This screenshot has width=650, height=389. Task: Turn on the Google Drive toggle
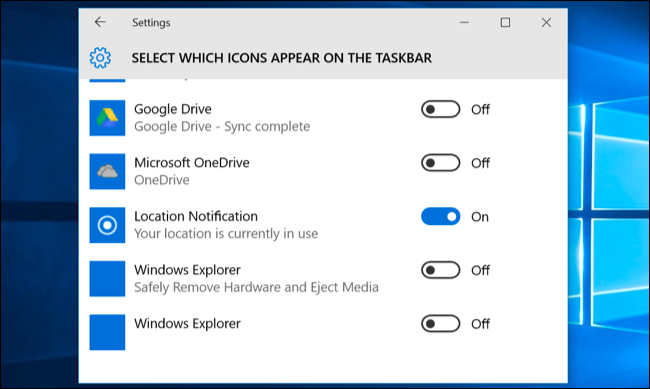point(441,109)
